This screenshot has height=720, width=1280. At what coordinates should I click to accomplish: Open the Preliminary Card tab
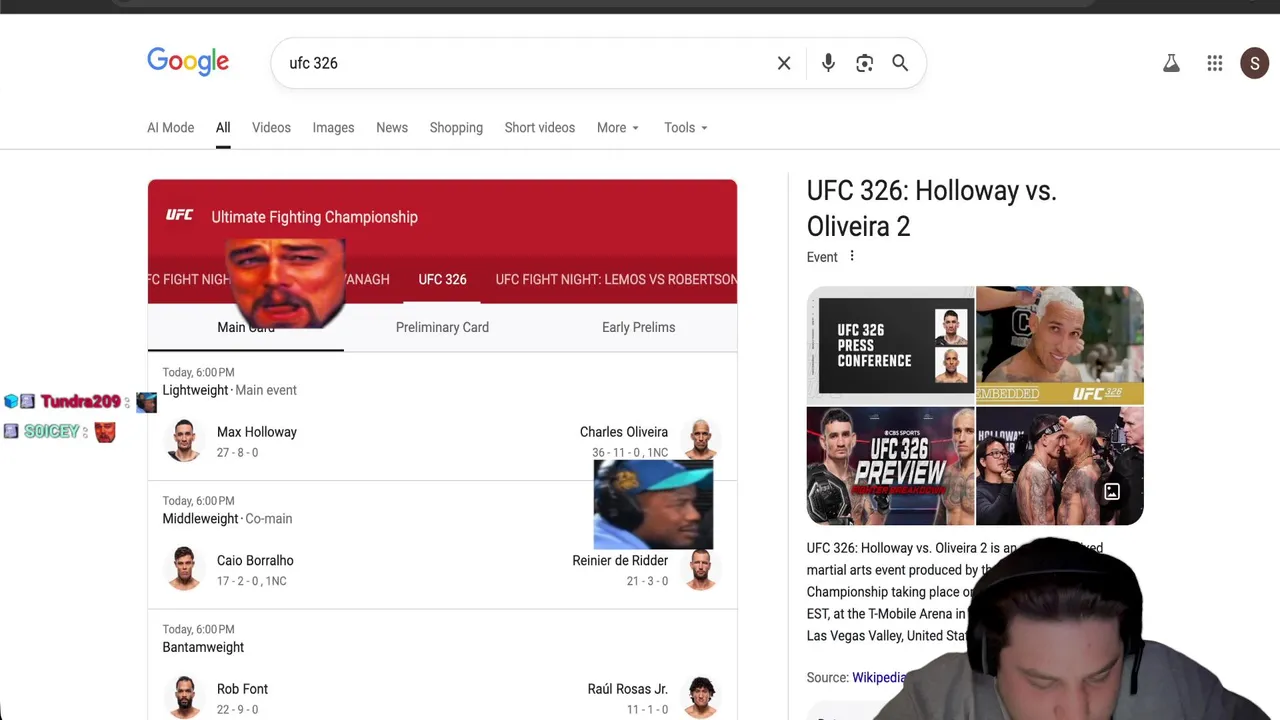coord(442,327)
